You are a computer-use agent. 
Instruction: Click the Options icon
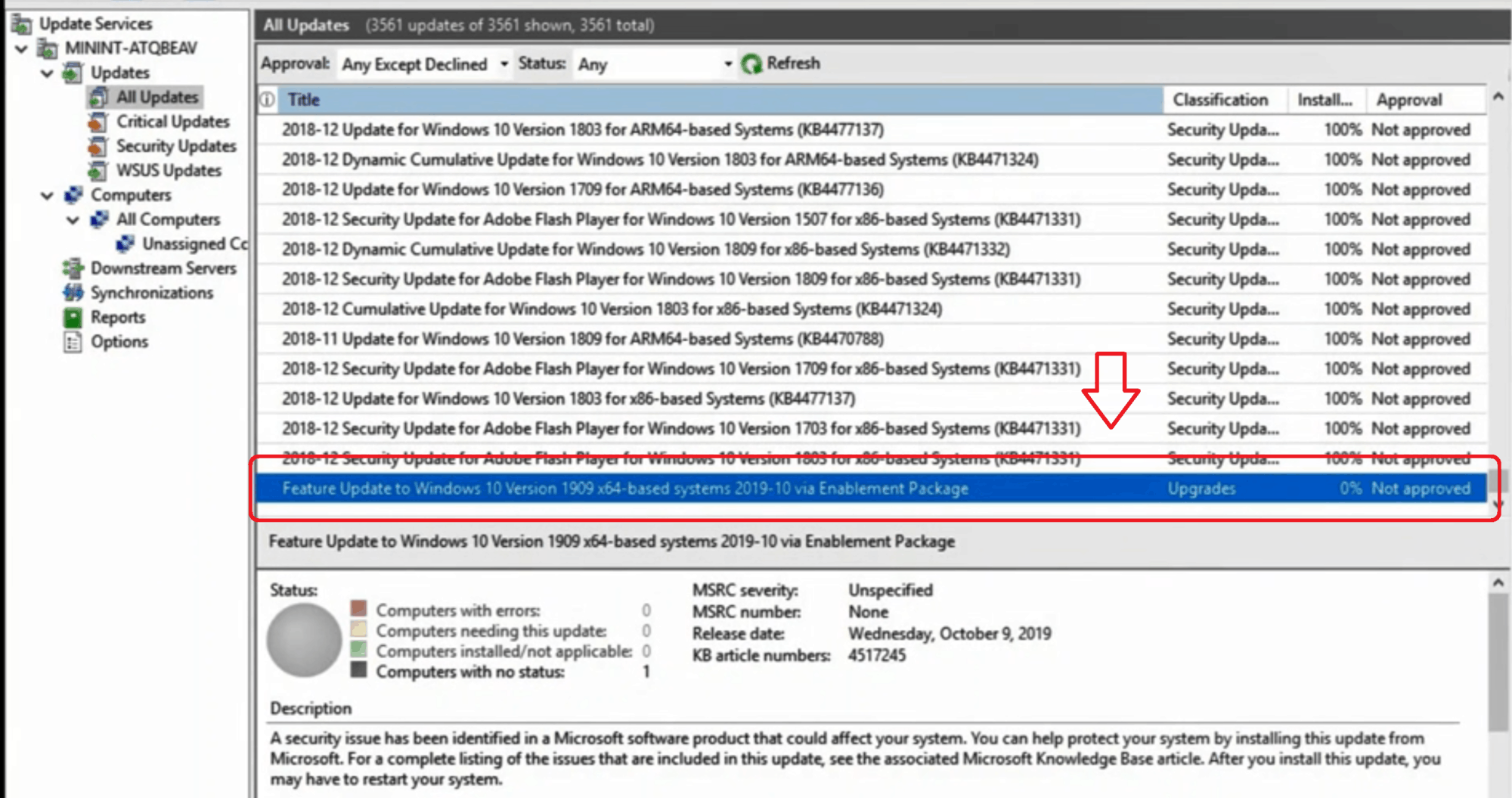(x=73, y=342)
